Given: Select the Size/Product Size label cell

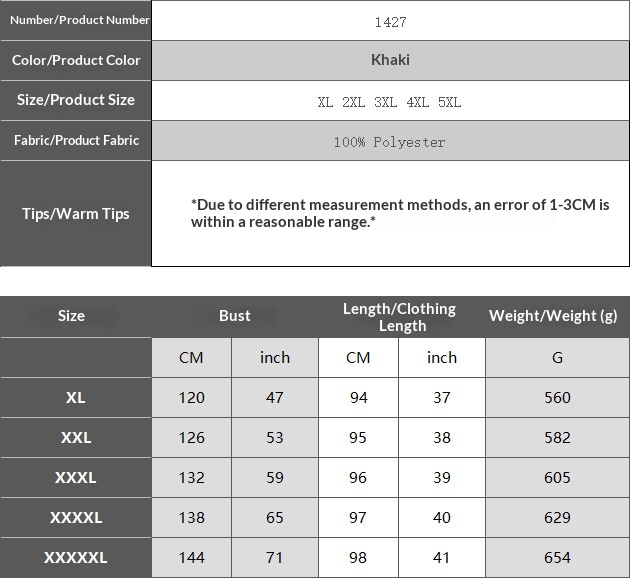Looking at the screenshot, I should (76, 100).
